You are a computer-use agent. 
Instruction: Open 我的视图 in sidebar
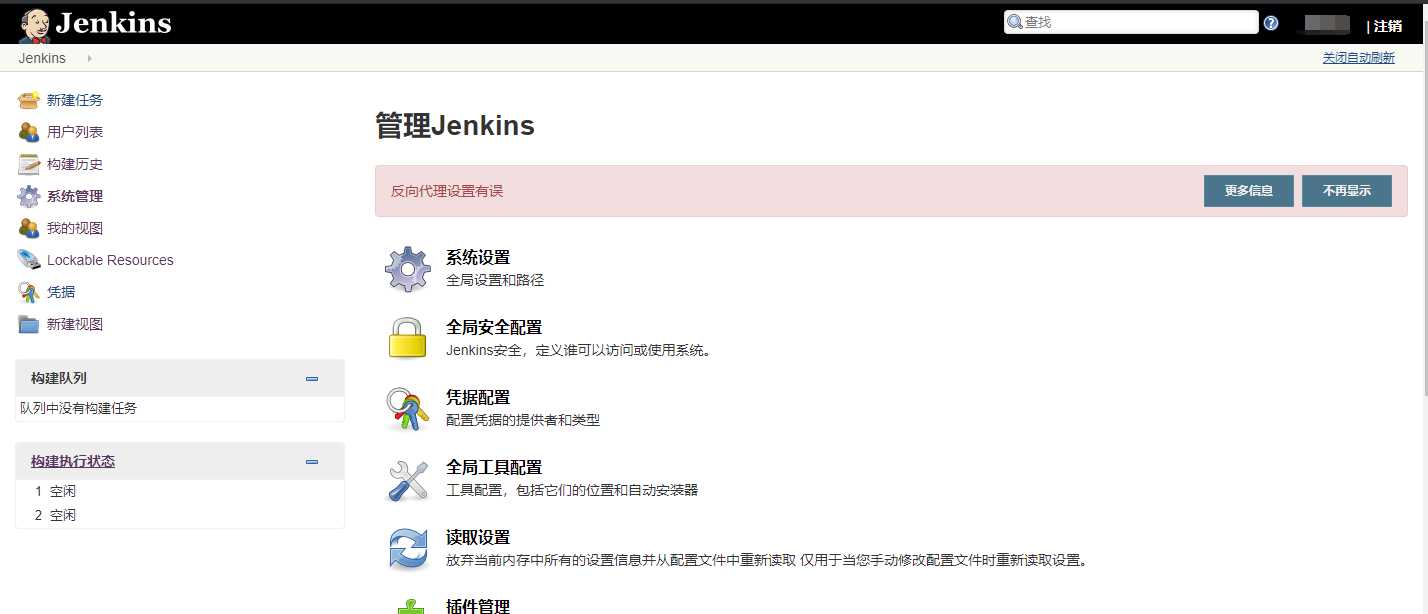coord(75,228)
